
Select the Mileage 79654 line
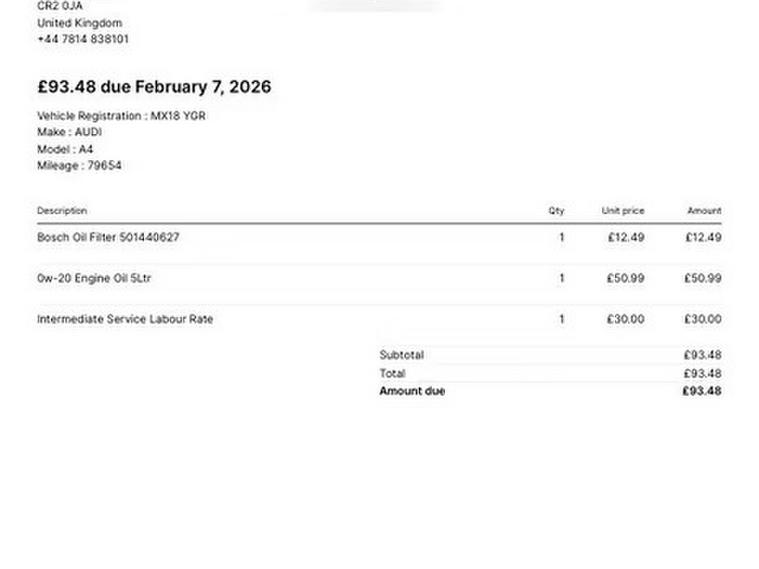point(79,166)
